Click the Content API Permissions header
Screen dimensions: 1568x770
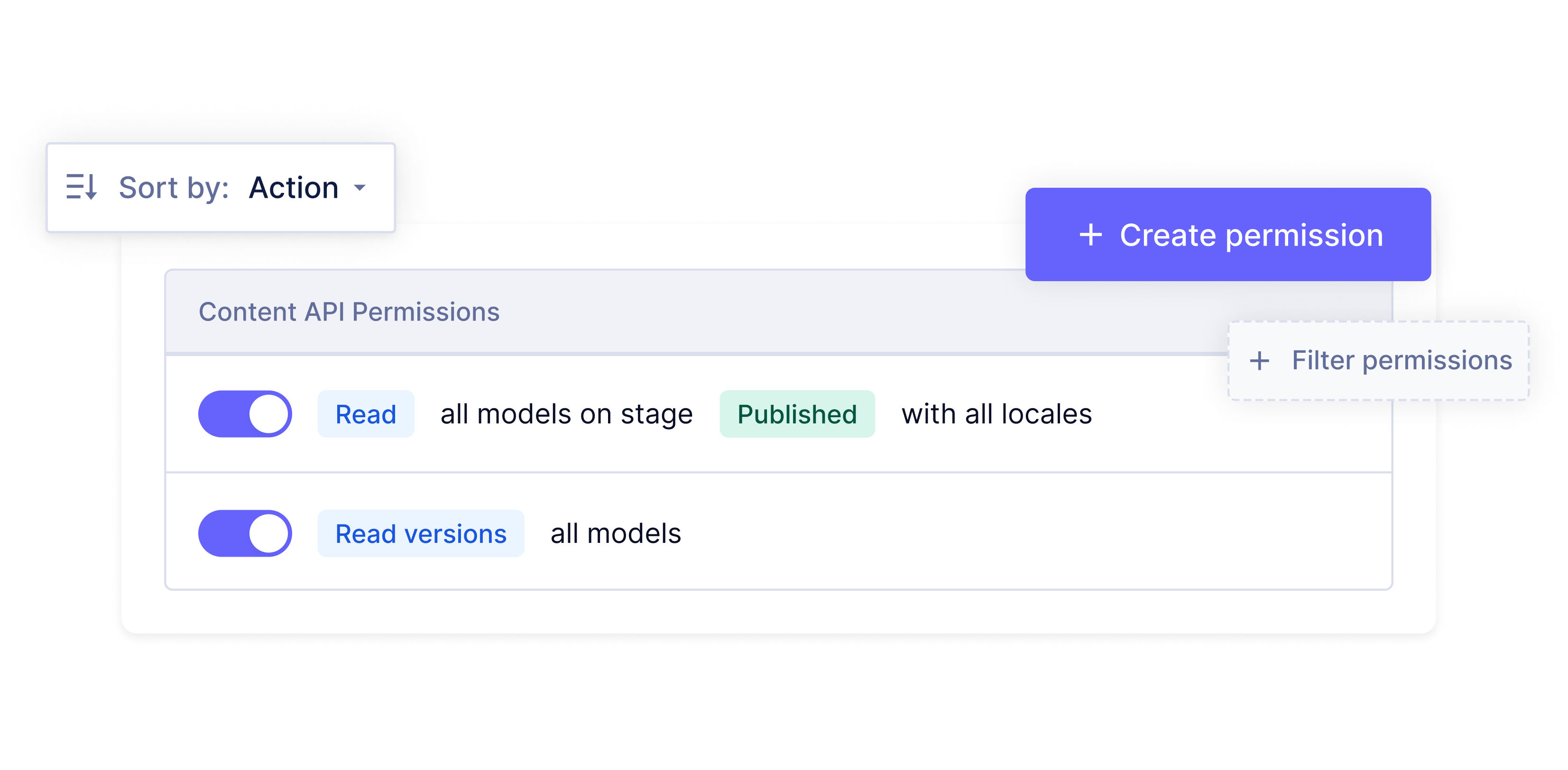tap(349, 312)
